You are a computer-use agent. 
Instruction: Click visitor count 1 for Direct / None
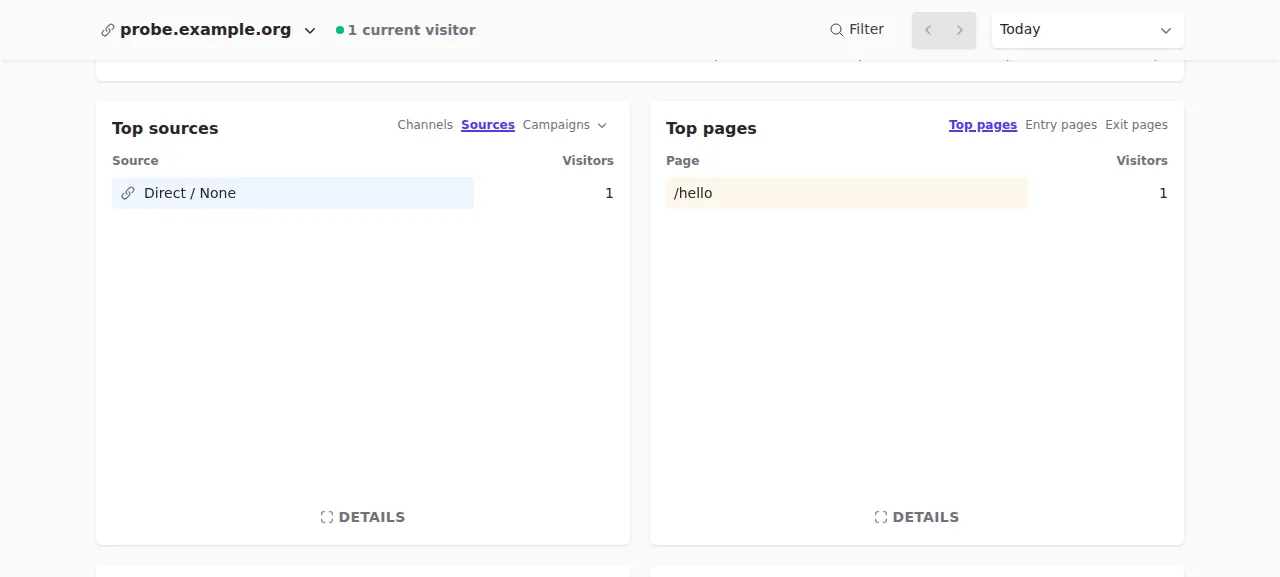pos(609,193)
